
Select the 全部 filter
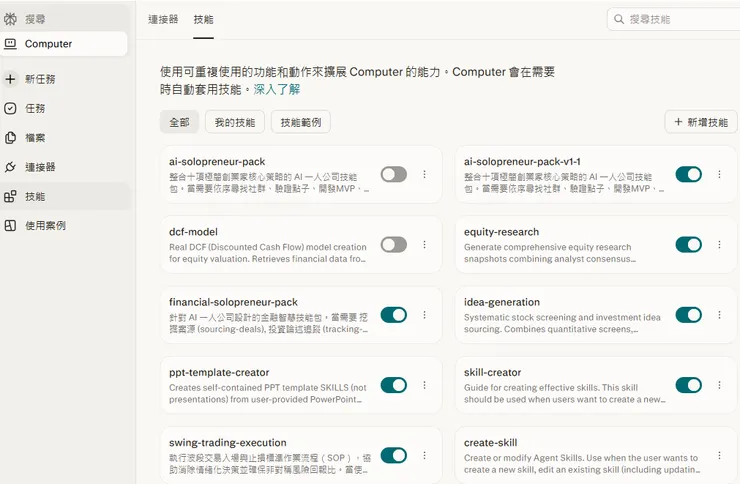[x=179, y=122]
